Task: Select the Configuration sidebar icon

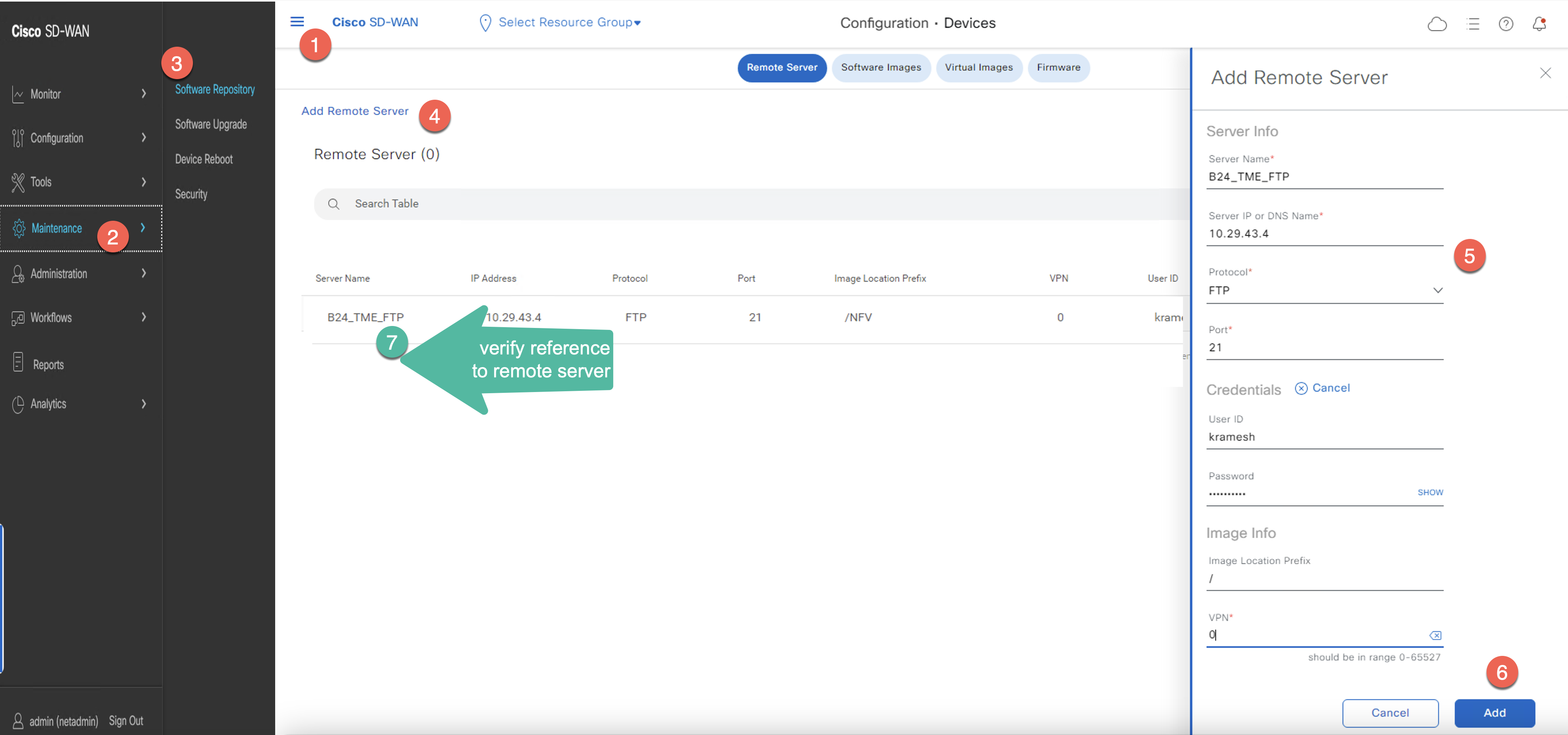Action: (18, 138)
